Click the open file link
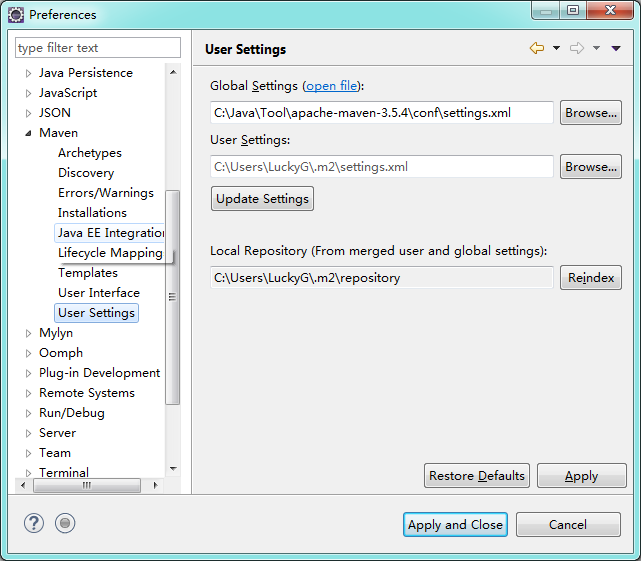The height and width of the screenshot is (561, 641). pos(332,86)
